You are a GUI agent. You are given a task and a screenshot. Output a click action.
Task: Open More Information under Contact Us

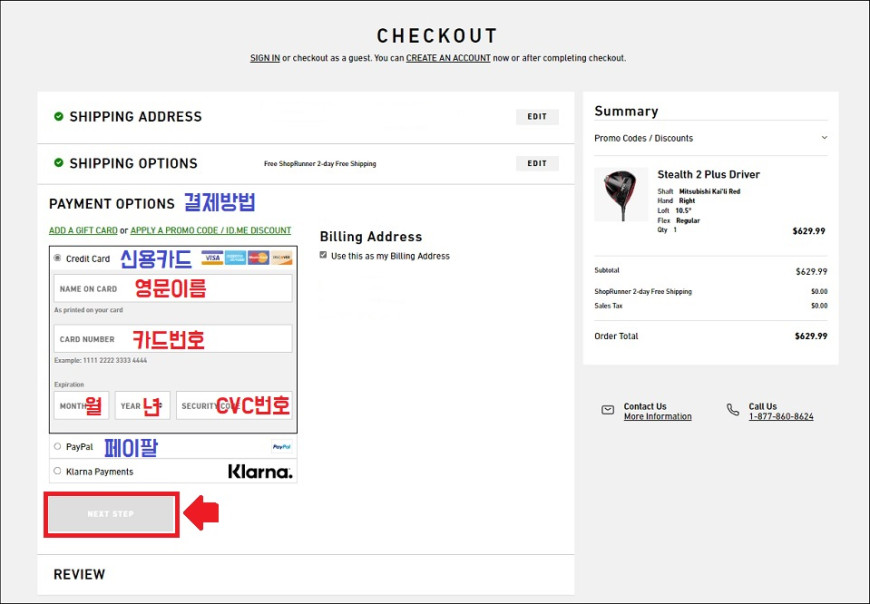(x=657, y=417)
